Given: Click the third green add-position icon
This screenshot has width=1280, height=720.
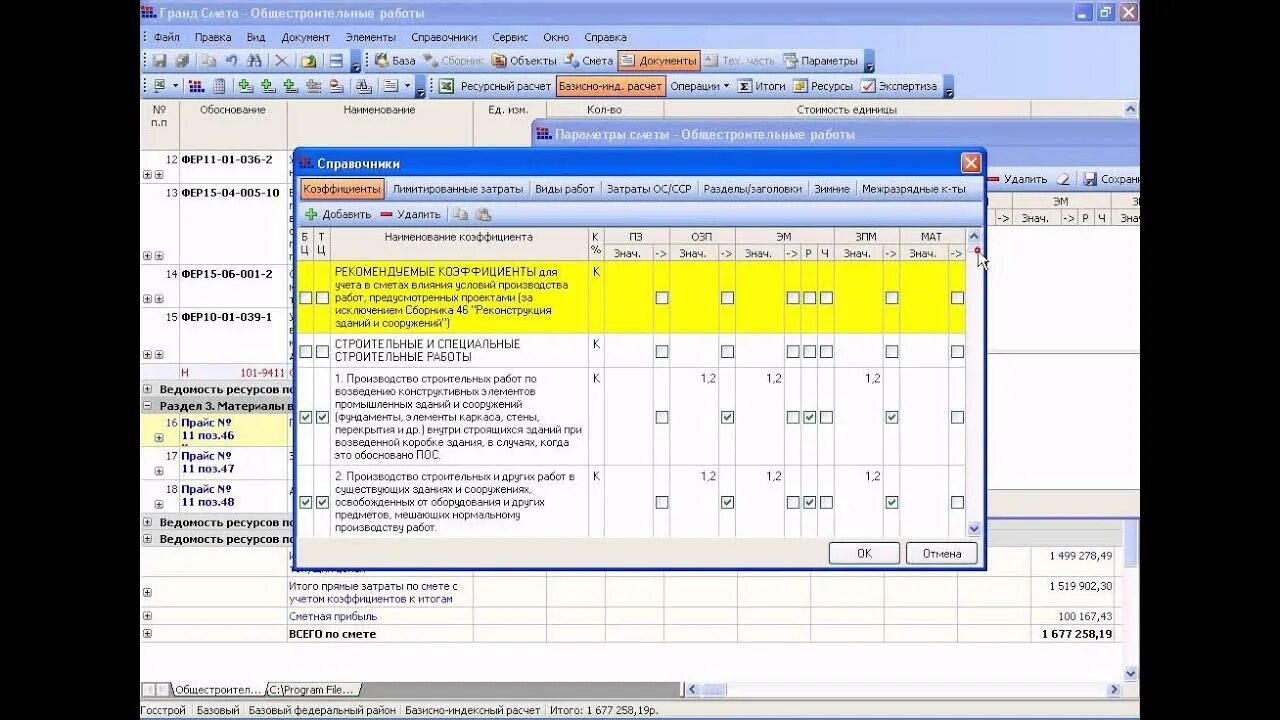Looking at the screenshot, I should (291, 86).
